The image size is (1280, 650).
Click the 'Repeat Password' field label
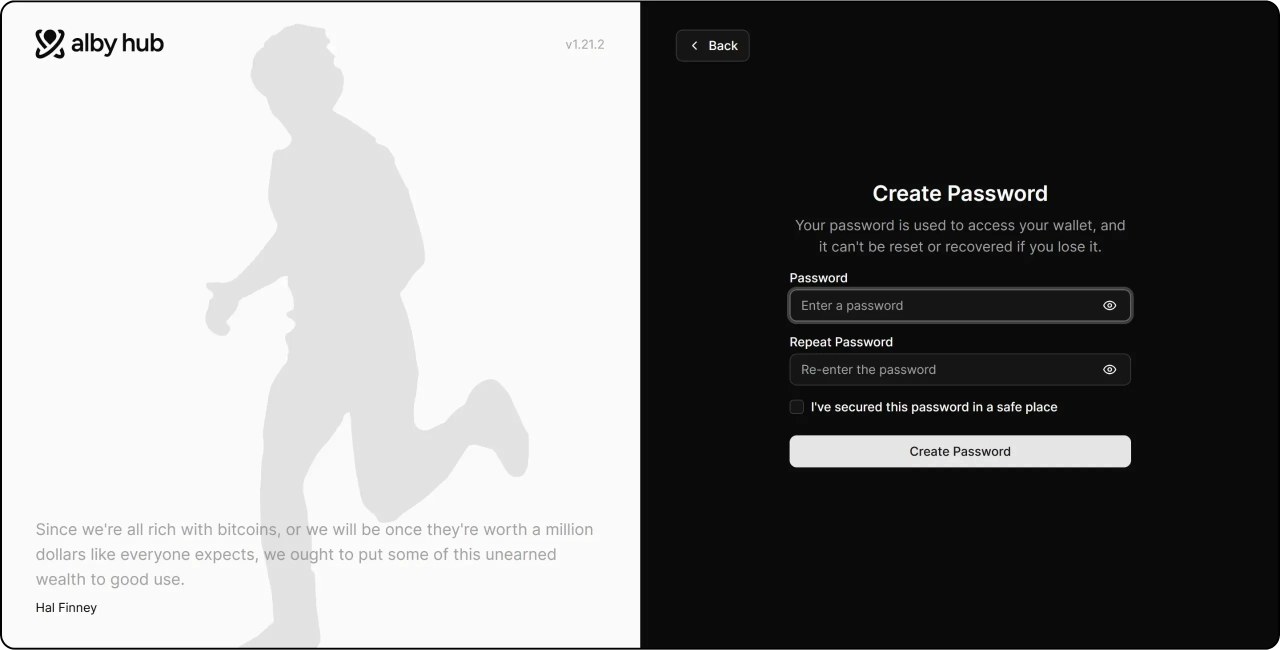click(840, 342)
